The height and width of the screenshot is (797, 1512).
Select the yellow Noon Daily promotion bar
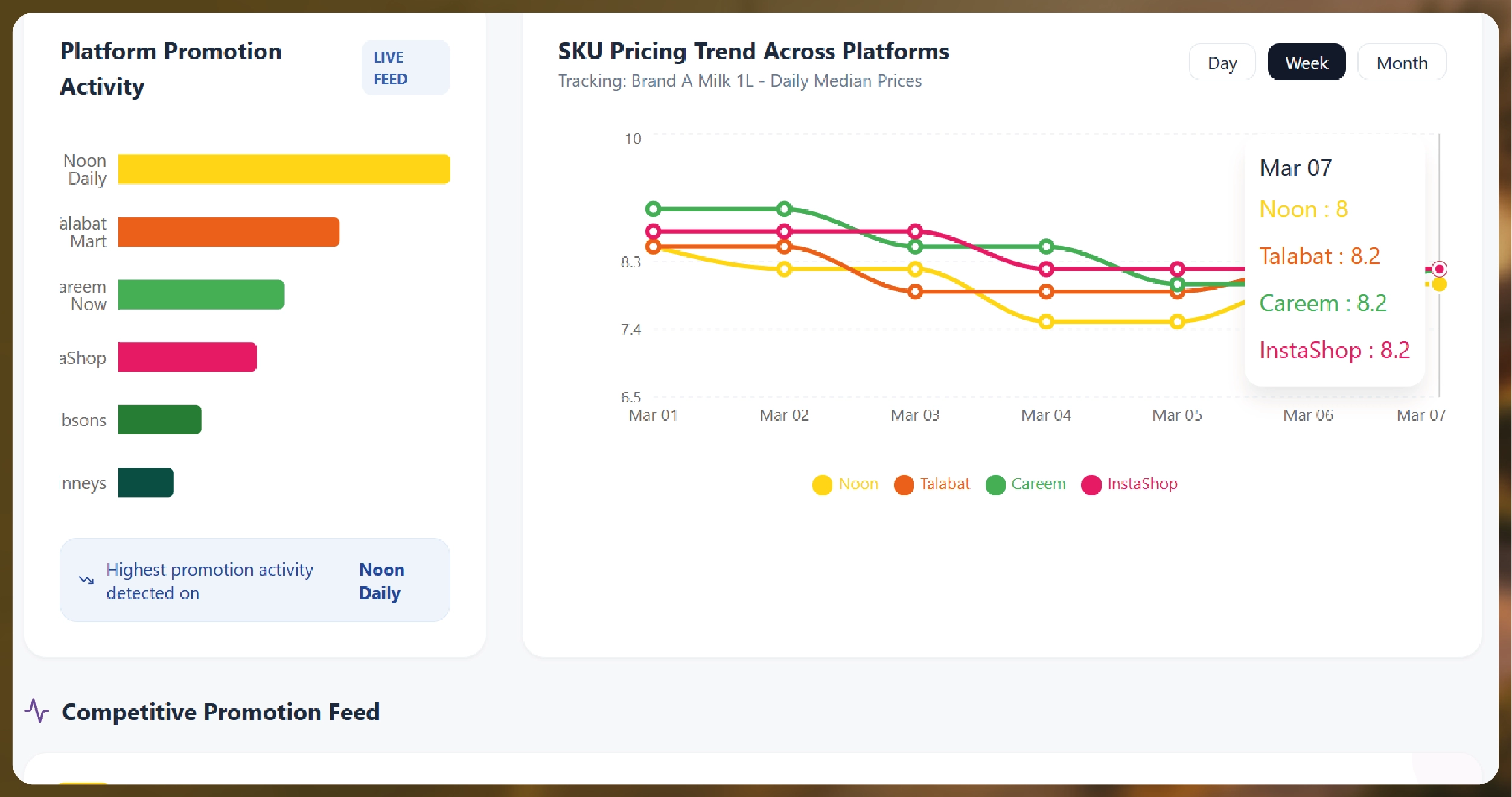pos(282,169)
